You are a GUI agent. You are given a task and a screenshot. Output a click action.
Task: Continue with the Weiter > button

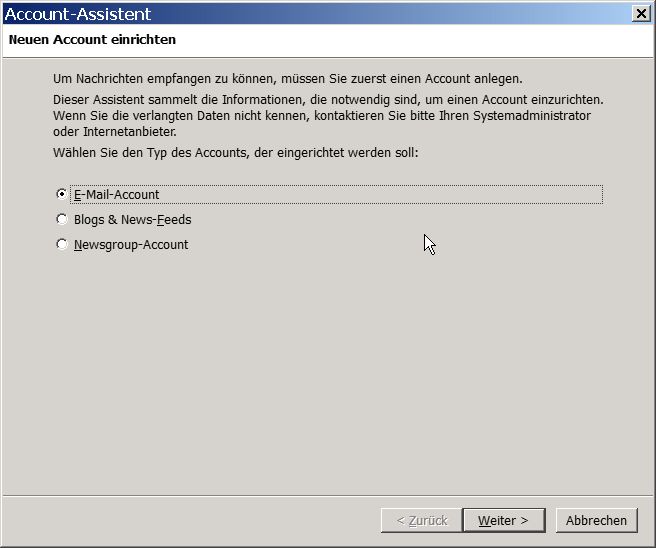(504, 520)
